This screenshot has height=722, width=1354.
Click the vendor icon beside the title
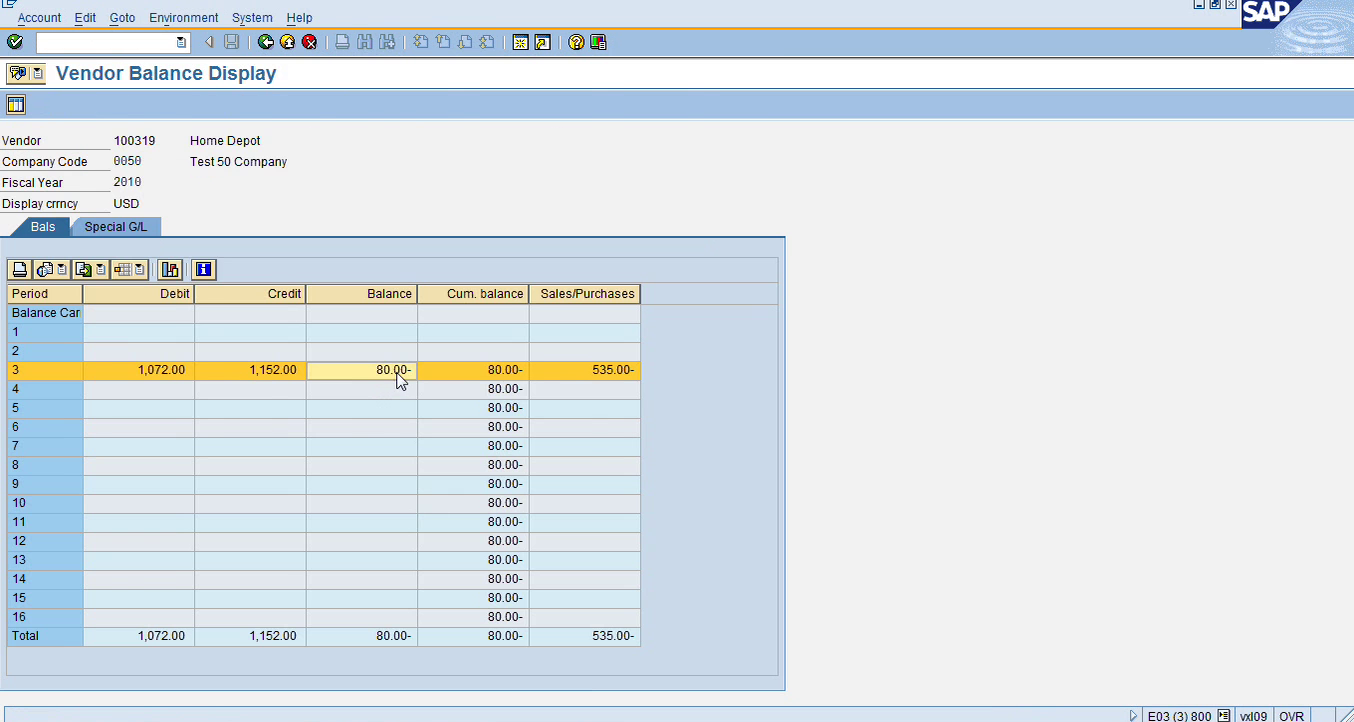(x=17, y=73)
